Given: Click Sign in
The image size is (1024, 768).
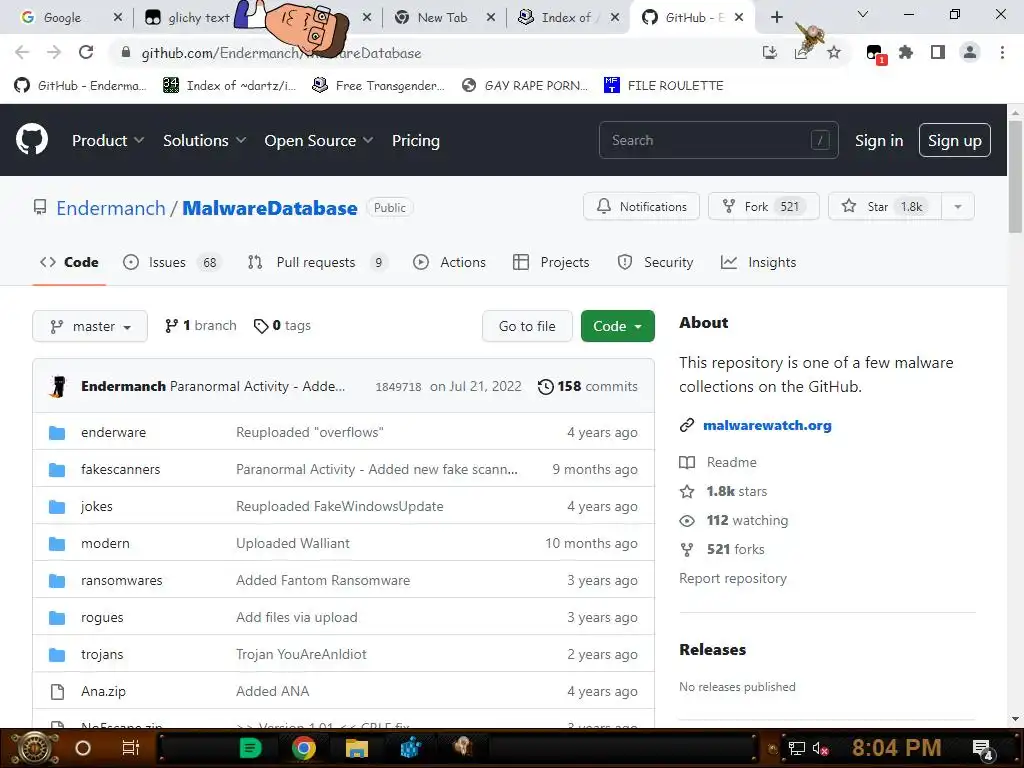Looking at the screenshot, I should (879, 140).
